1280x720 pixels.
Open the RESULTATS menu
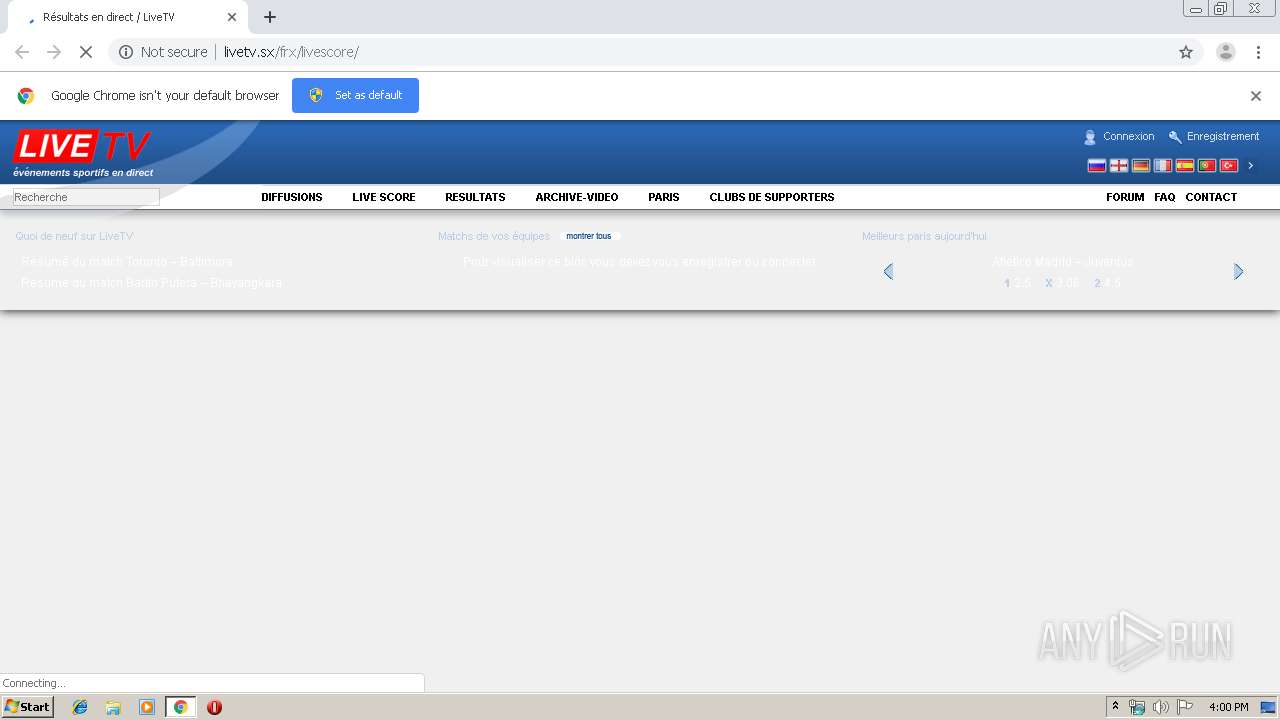click(x=475, y=197)
